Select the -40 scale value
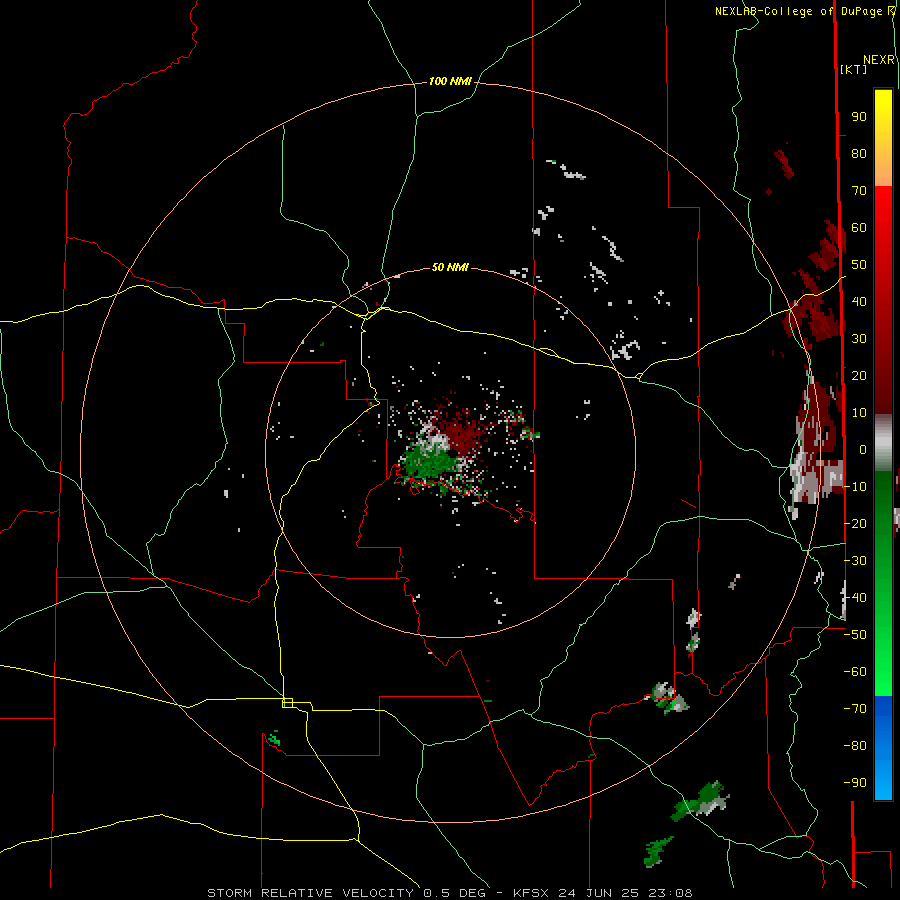 [855, 598]
